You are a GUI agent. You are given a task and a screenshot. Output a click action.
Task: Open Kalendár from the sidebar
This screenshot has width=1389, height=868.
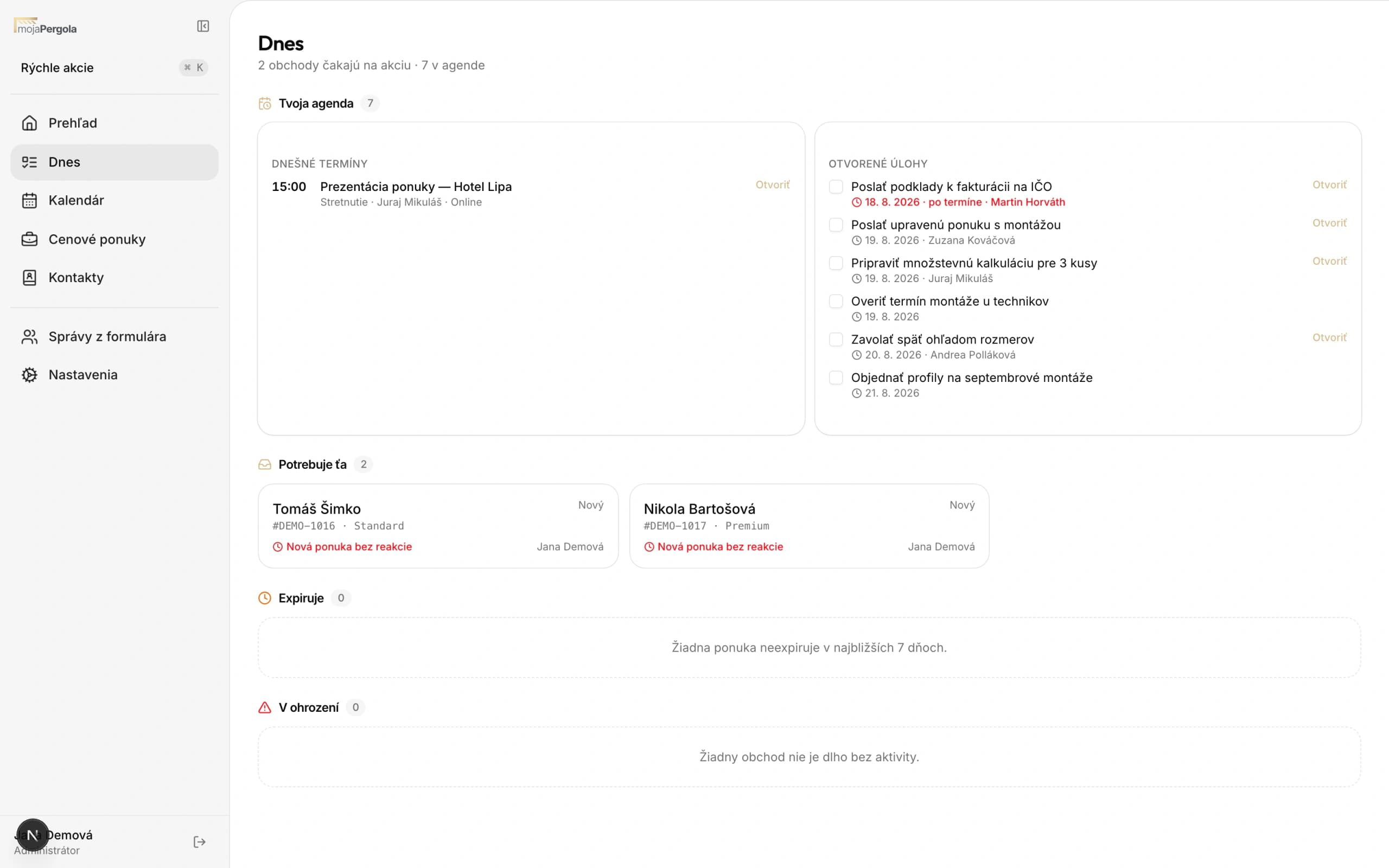114,200
